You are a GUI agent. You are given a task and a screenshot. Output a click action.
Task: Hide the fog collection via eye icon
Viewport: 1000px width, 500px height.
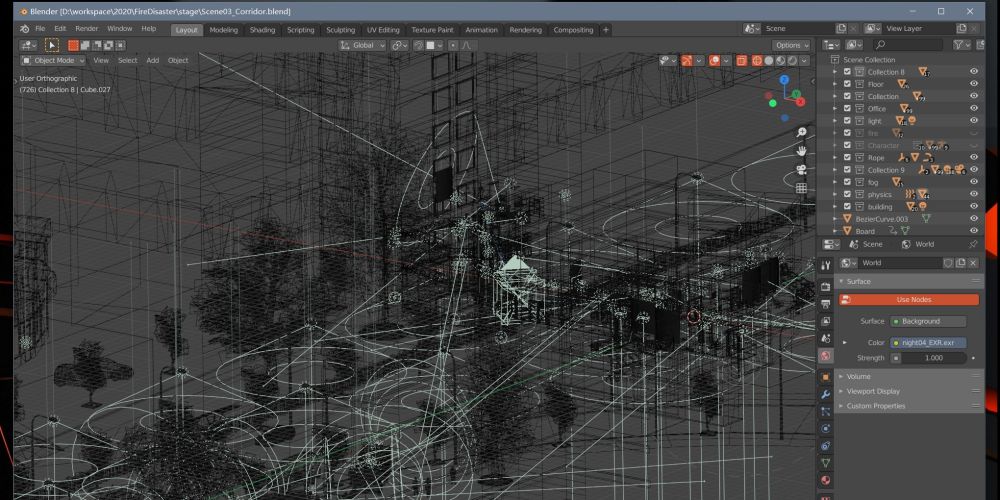974,182
